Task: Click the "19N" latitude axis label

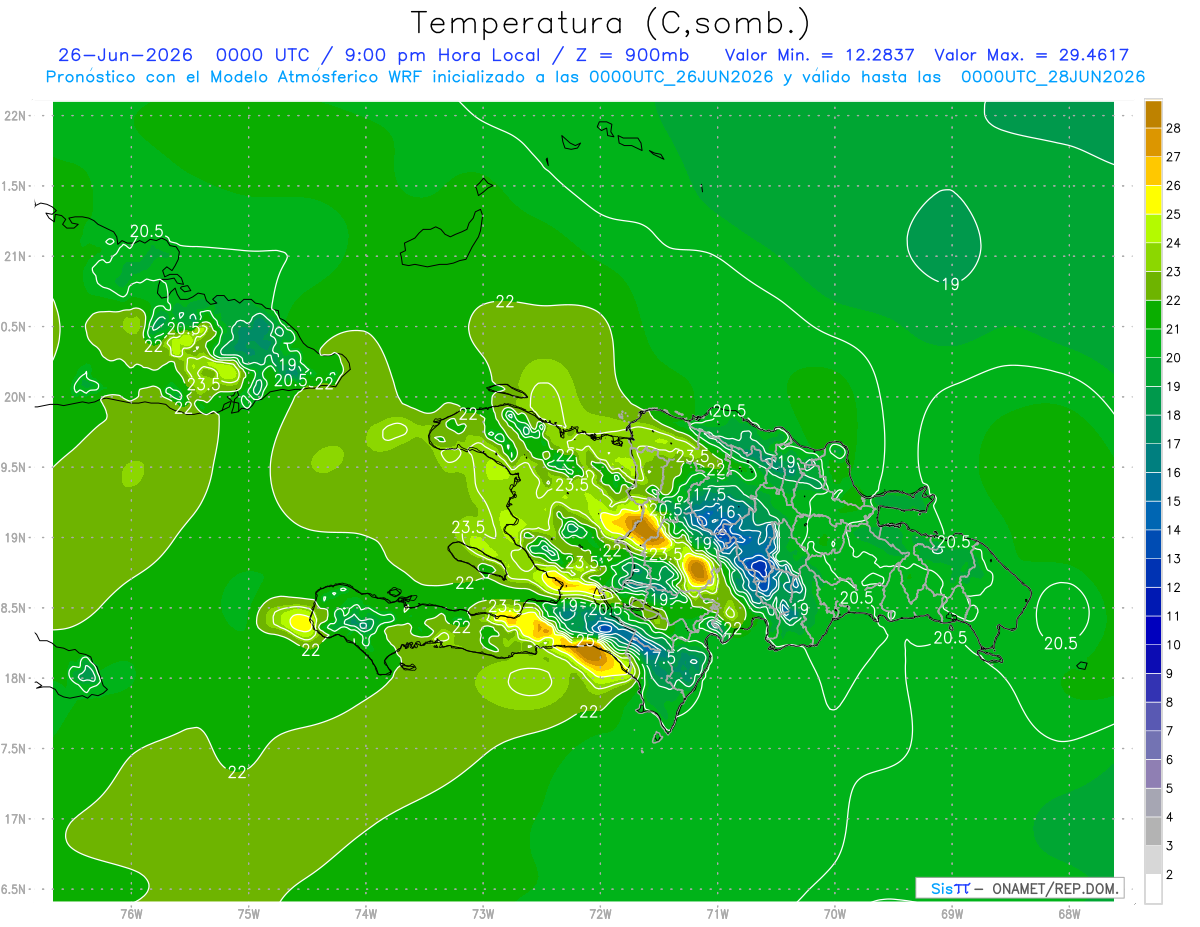Action: [15, 538]
